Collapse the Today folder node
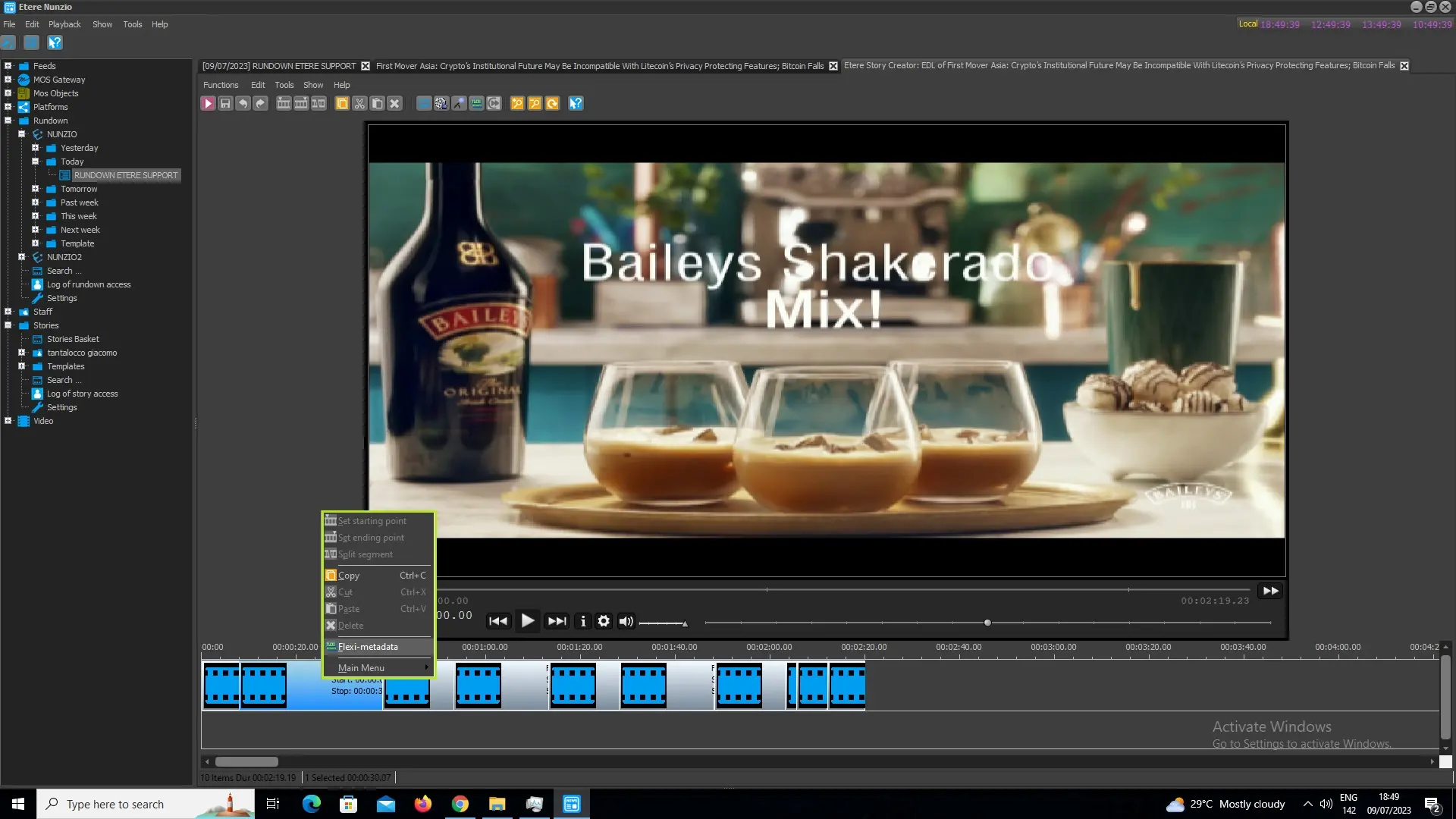 click(x=36, y=162)
